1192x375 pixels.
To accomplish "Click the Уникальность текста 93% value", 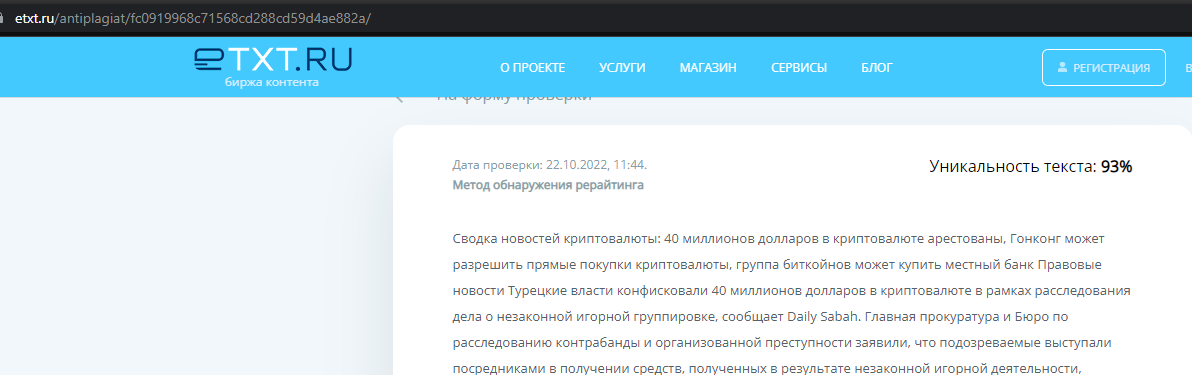I will pyautogui.click(x=1030, y=167).
